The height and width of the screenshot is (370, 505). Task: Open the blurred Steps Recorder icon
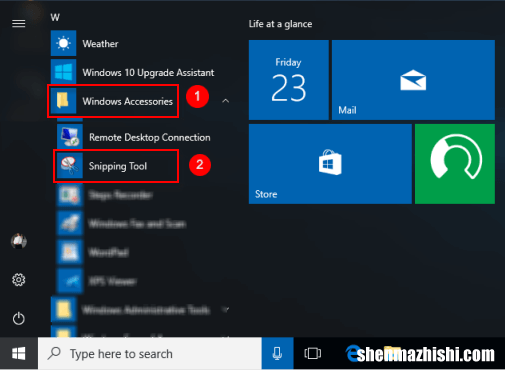[x=70, y=195]
